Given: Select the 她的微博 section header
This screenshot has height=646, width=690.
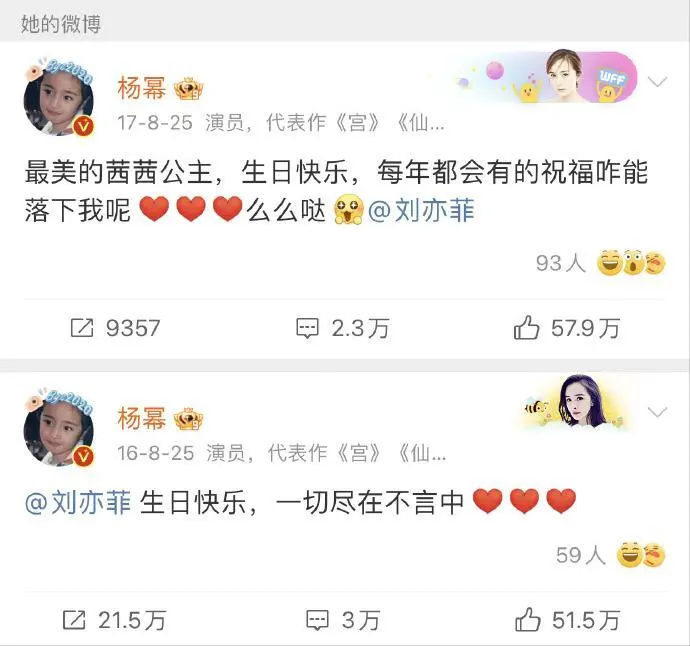Looking at the screenshot, I should point(61,24).
